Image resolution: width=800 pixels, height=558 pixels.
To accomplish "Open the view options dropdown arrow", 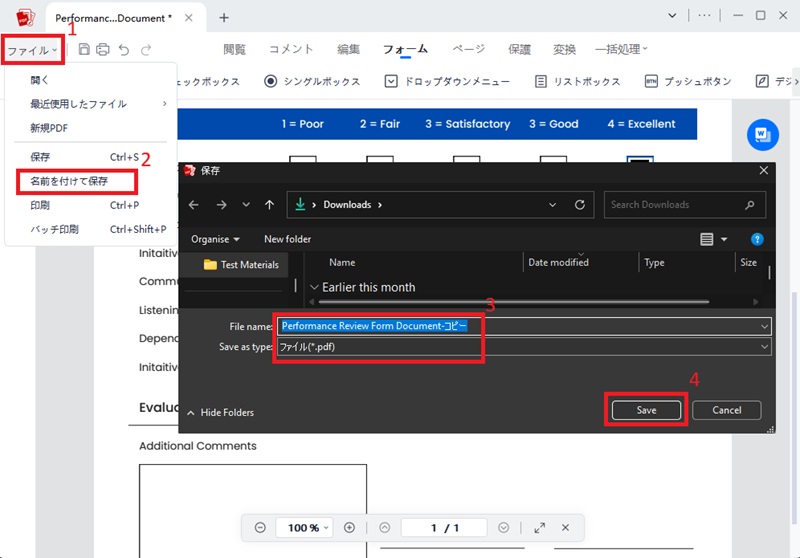I will point(724,239).
